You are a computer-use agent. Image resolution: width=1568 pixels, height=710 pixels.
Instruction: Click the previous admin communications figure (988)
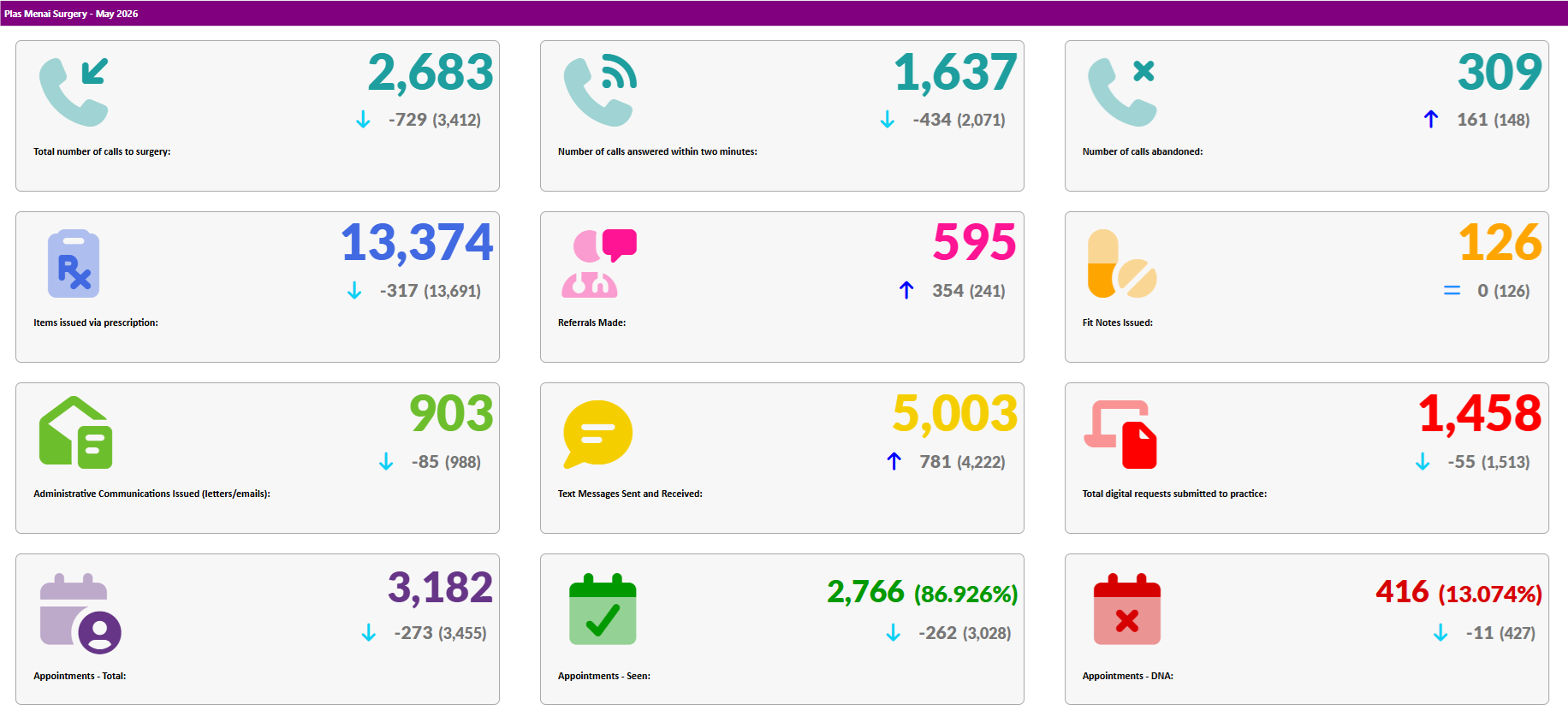point(463,463)
